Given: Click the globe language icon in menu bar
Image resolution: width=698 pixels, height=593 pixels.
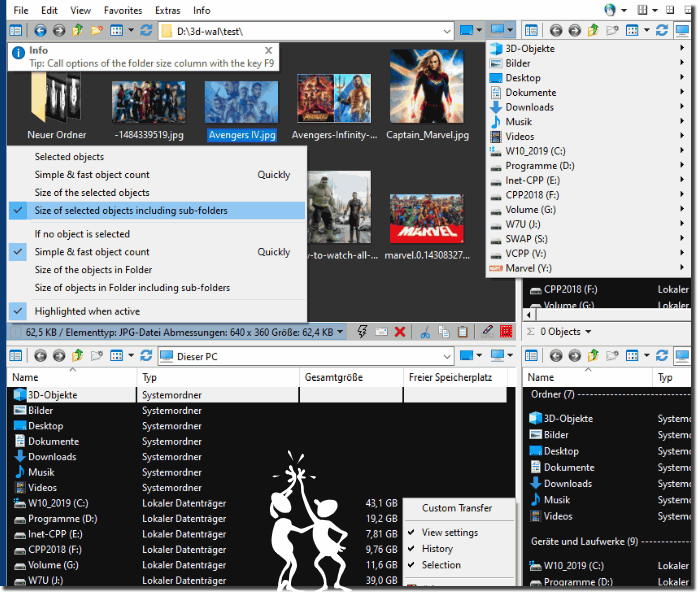Looking at the screenshot, I should [610, 10].
